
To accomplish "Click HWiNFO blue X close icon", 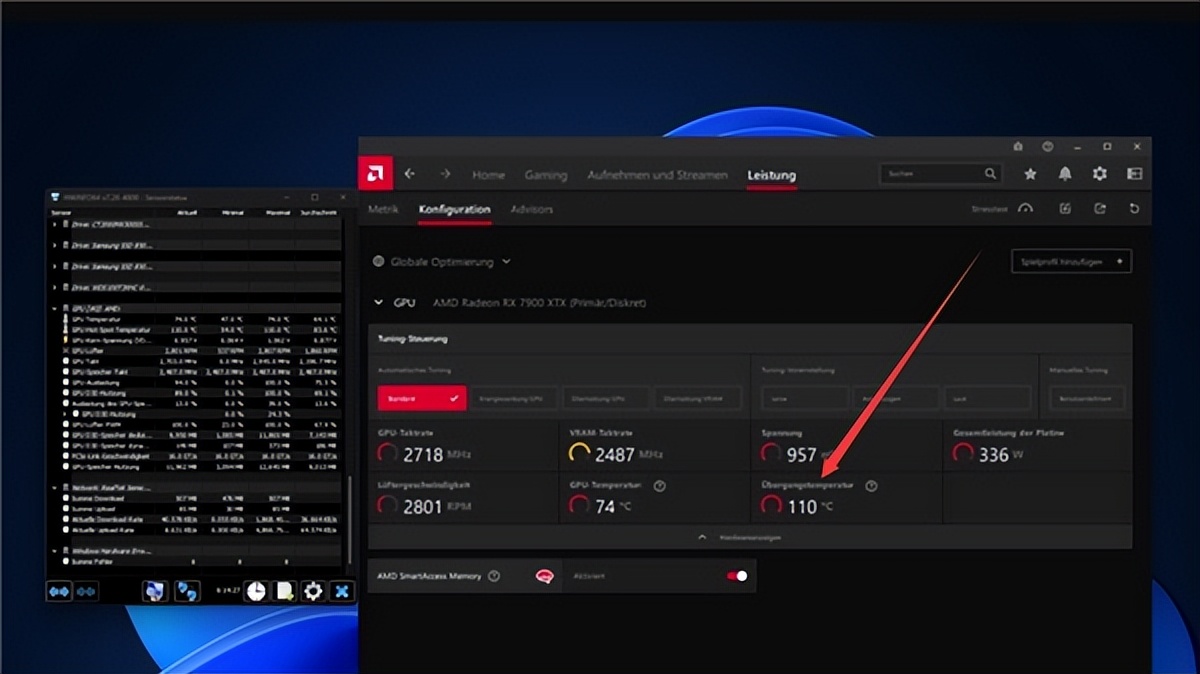I will click(341, 592).
